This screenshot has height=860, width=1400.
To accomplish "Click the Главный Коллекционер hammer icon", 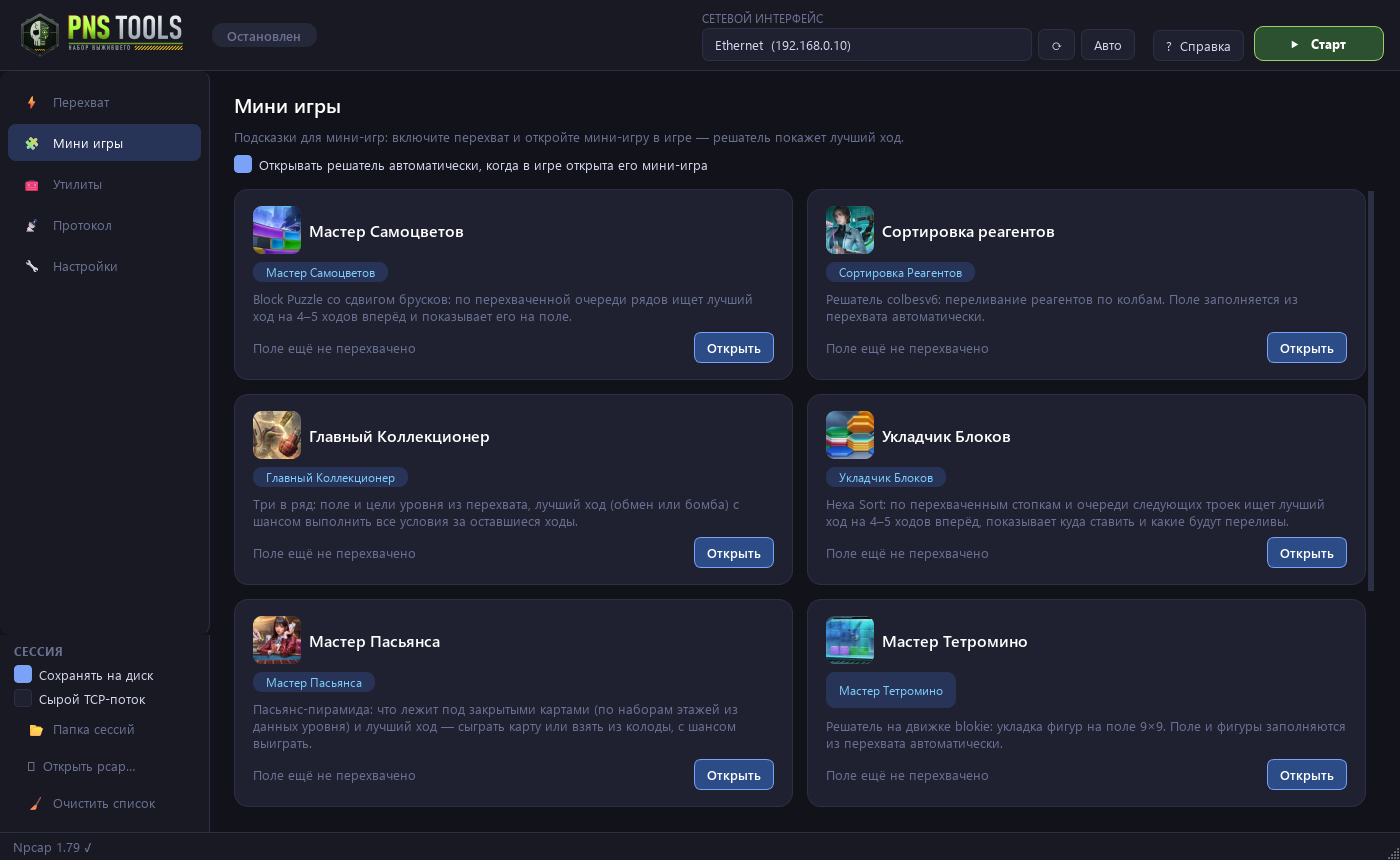I will click(x=277, y=435).
